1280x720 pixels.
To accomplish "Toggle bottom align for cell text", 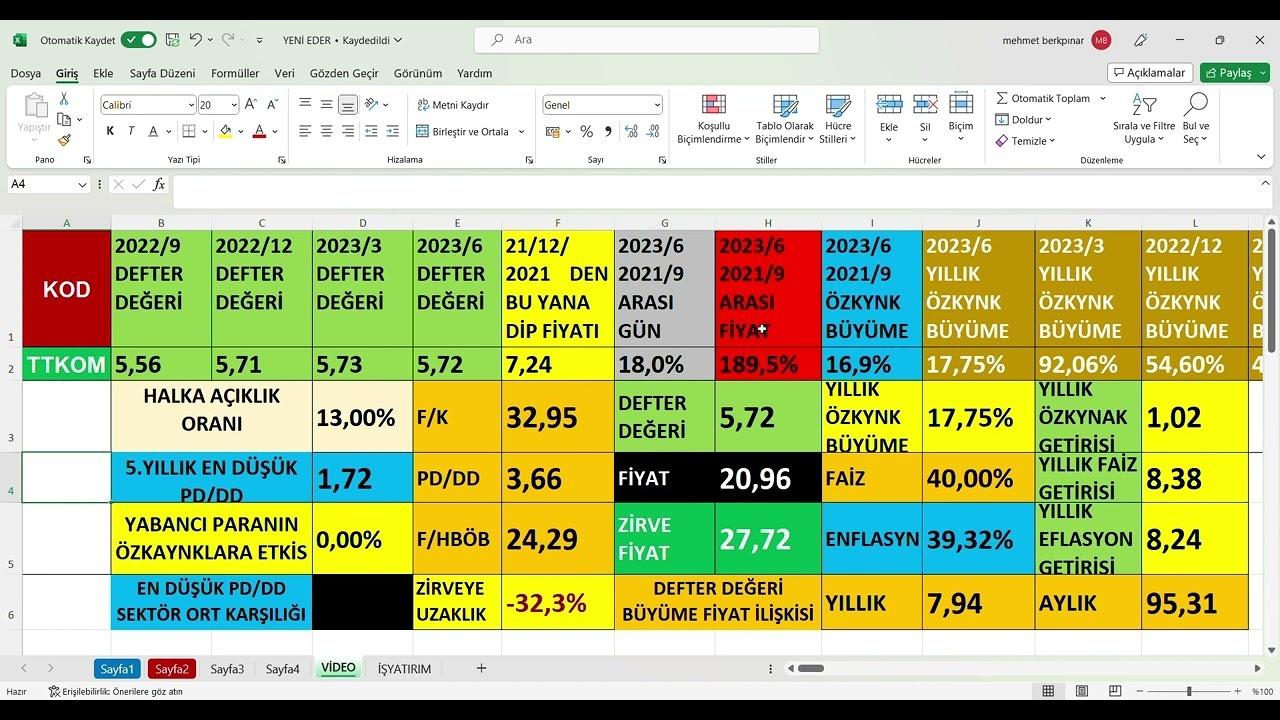I will point(347,105).
